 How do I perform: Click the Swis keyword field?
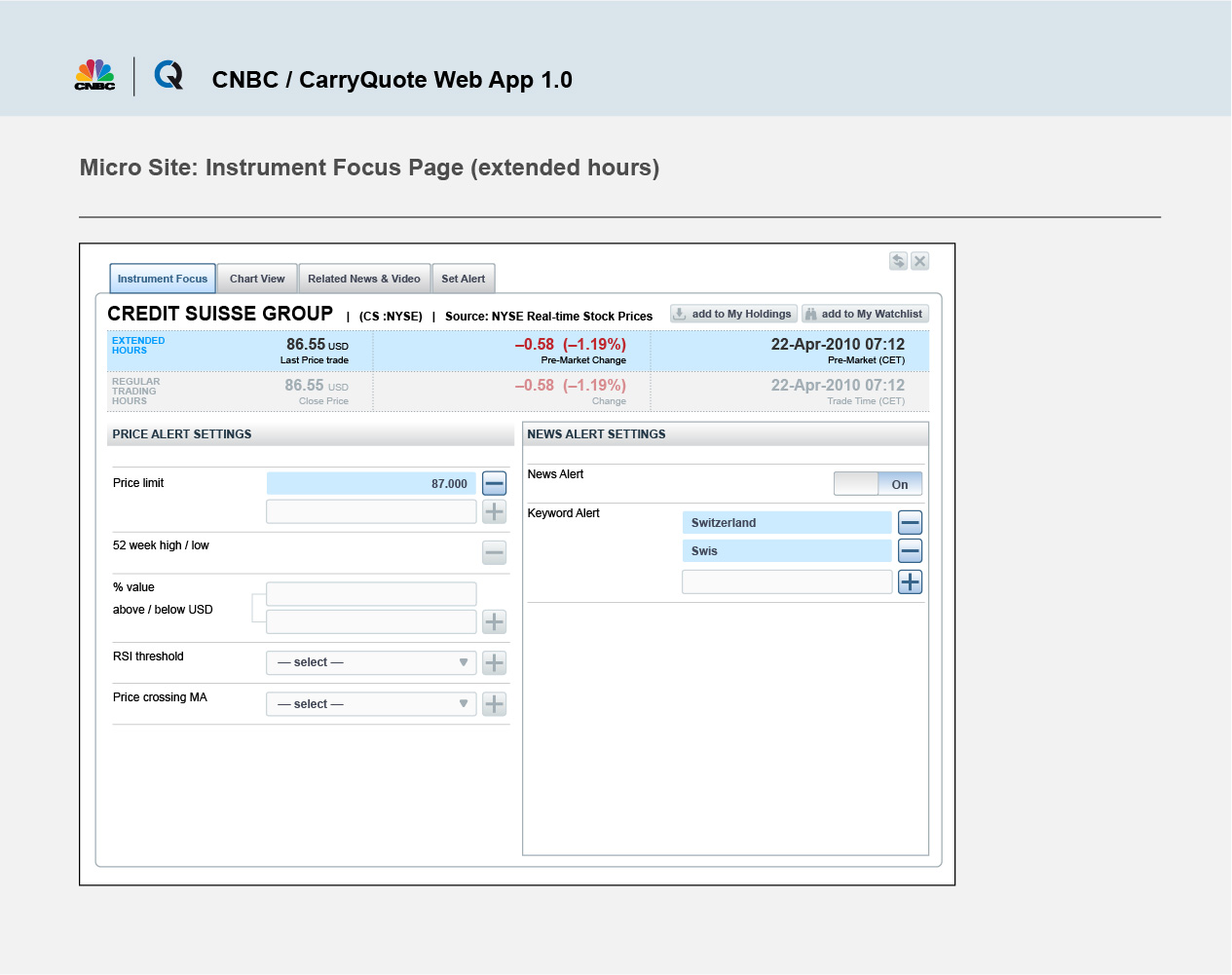click(787, 551)
